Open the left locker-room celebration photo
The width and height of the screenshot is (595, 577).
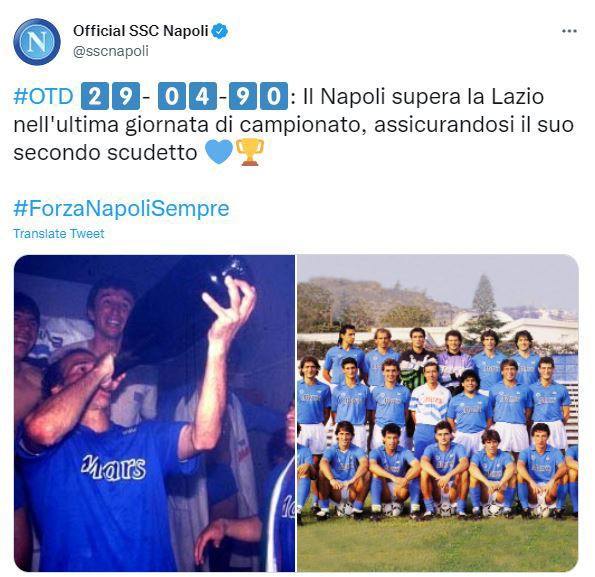[x=154, y=413]
